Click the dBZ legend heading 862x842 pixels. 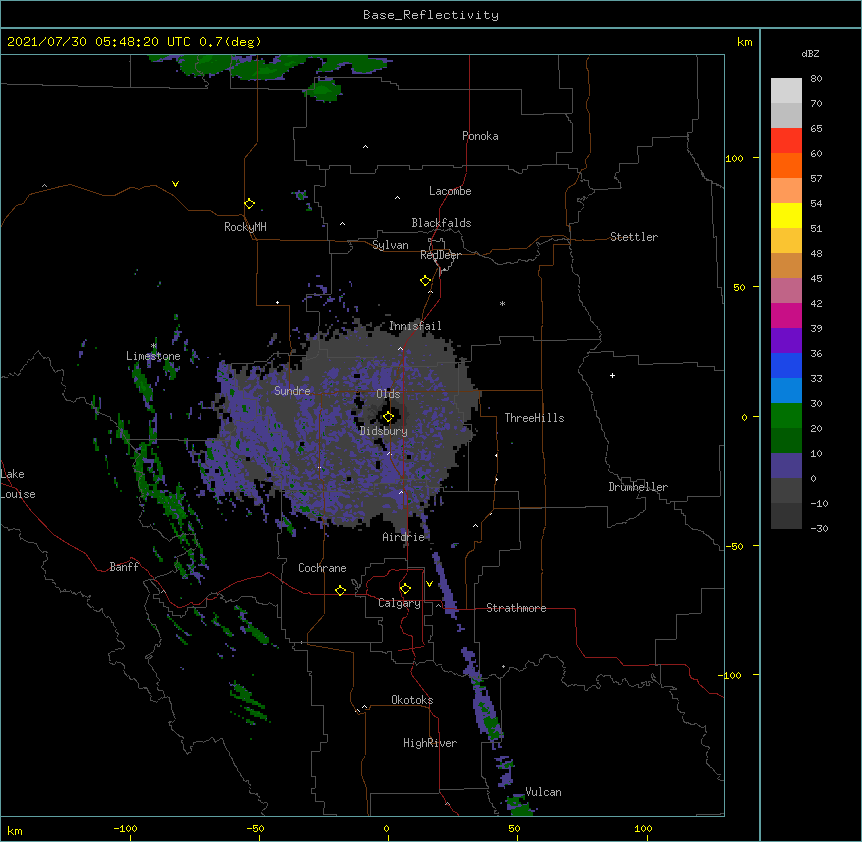click(810, 53)
